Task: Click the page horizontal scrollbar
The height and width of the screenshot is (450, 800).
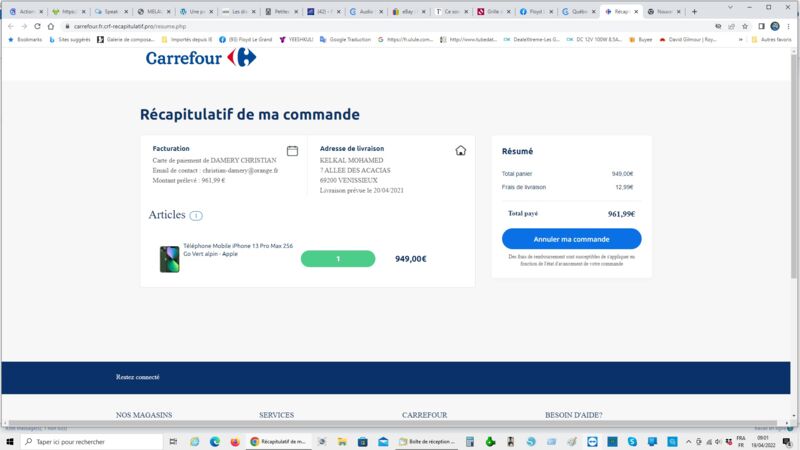Action: [x=393, y=423]
